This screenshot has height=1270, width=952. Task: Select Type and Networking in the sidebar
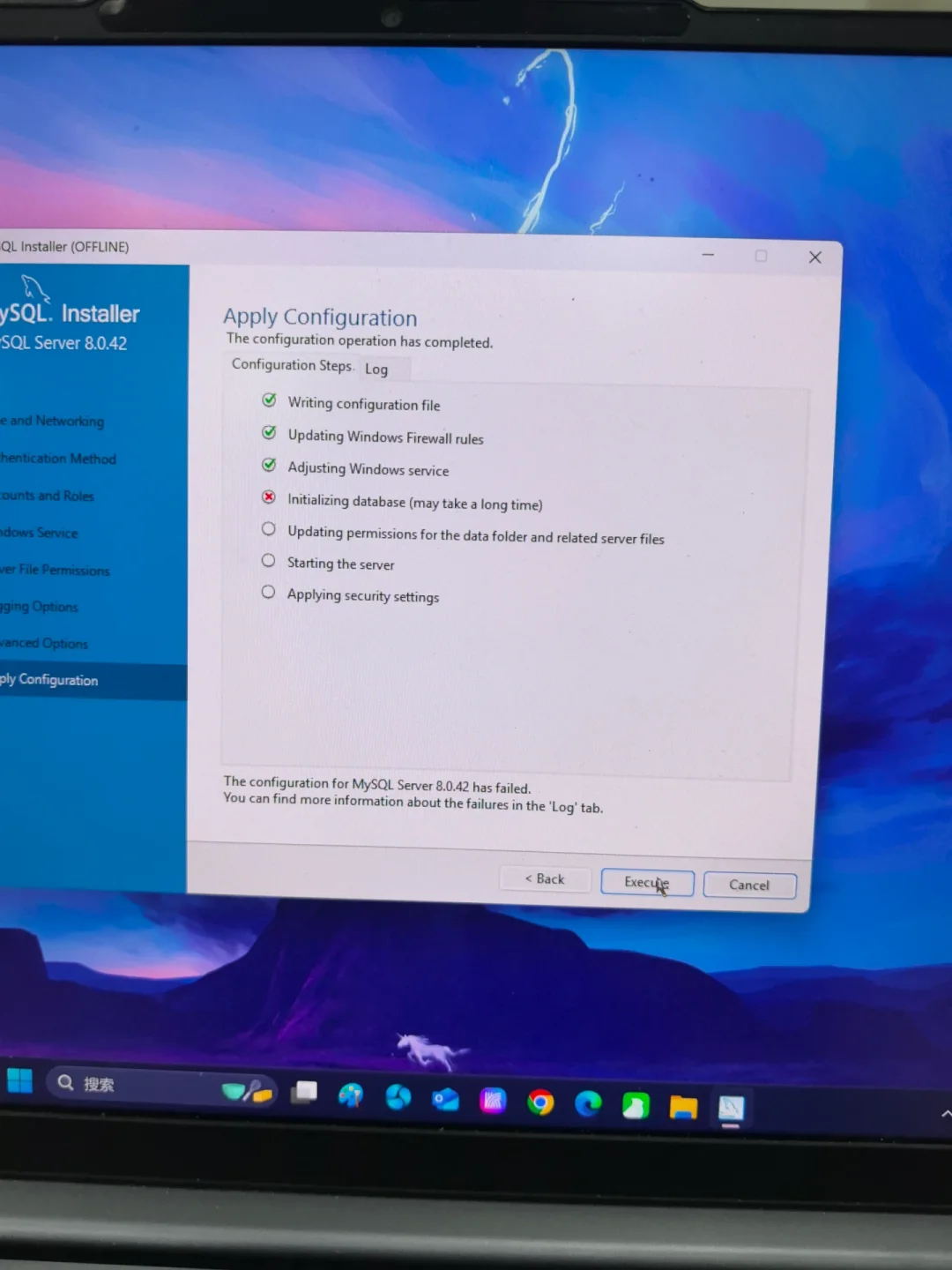tap(52, 422)
